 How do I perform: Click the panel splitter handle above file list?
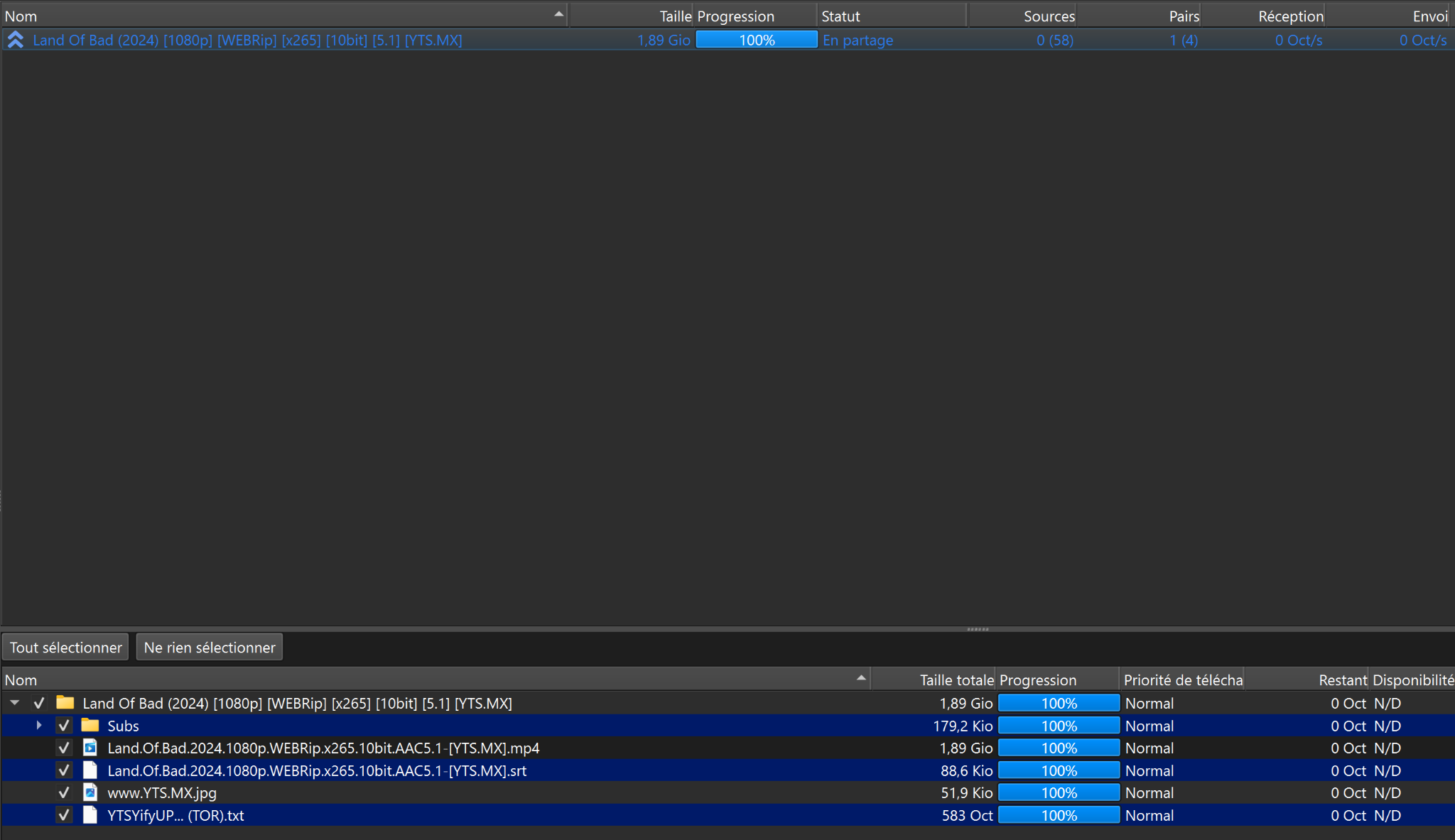click(978, 629)
